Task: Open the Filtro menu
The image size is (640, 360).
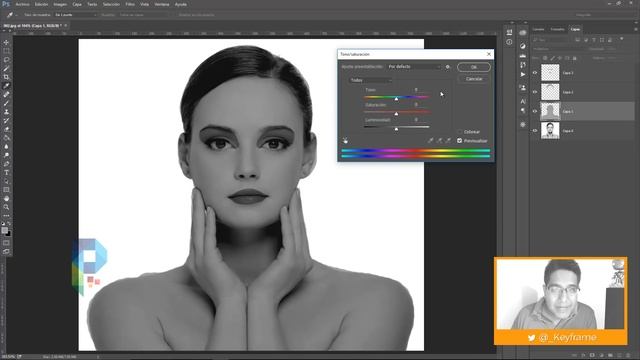Action: (130, 4)
